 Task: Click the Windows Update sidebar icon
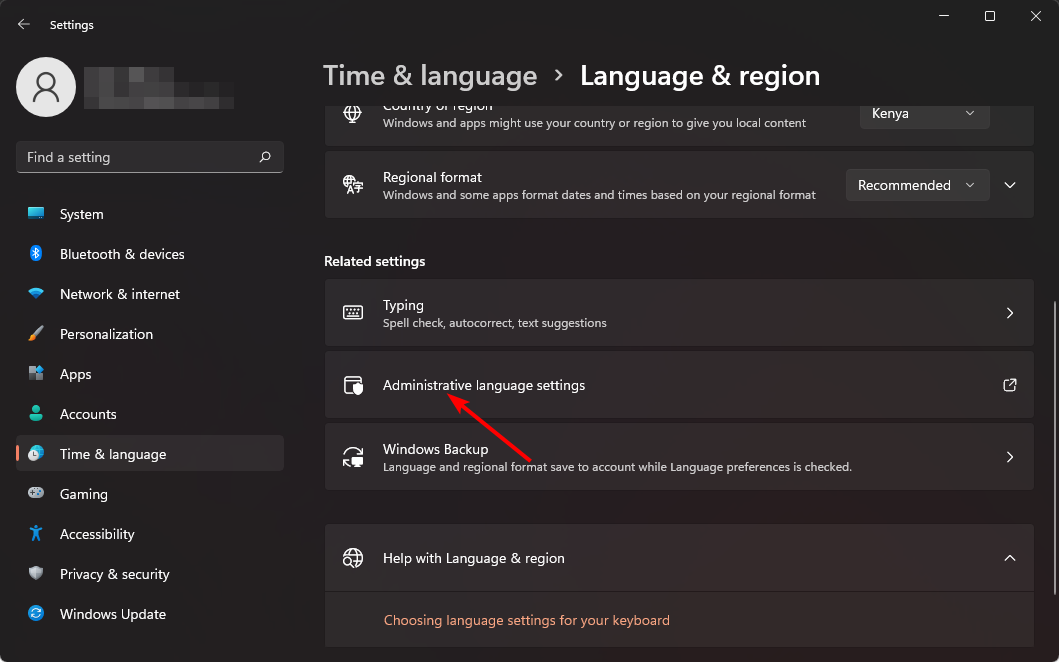[36, 614]
